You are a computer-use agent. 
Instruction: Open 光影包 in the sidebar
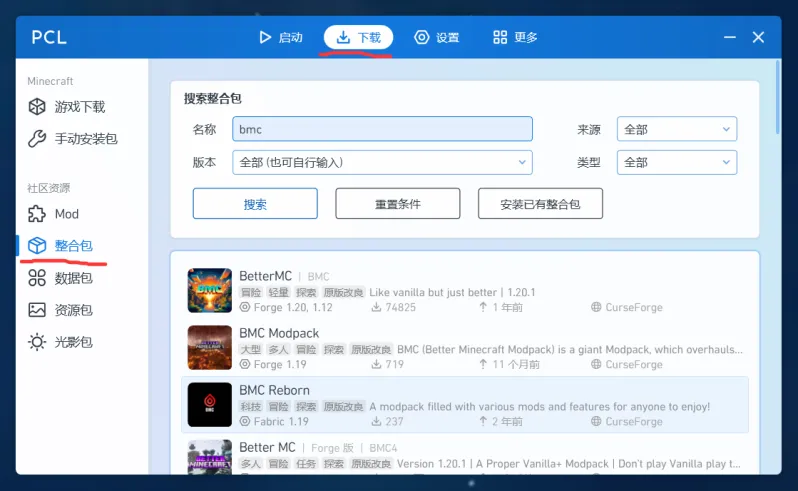[82, 342]
